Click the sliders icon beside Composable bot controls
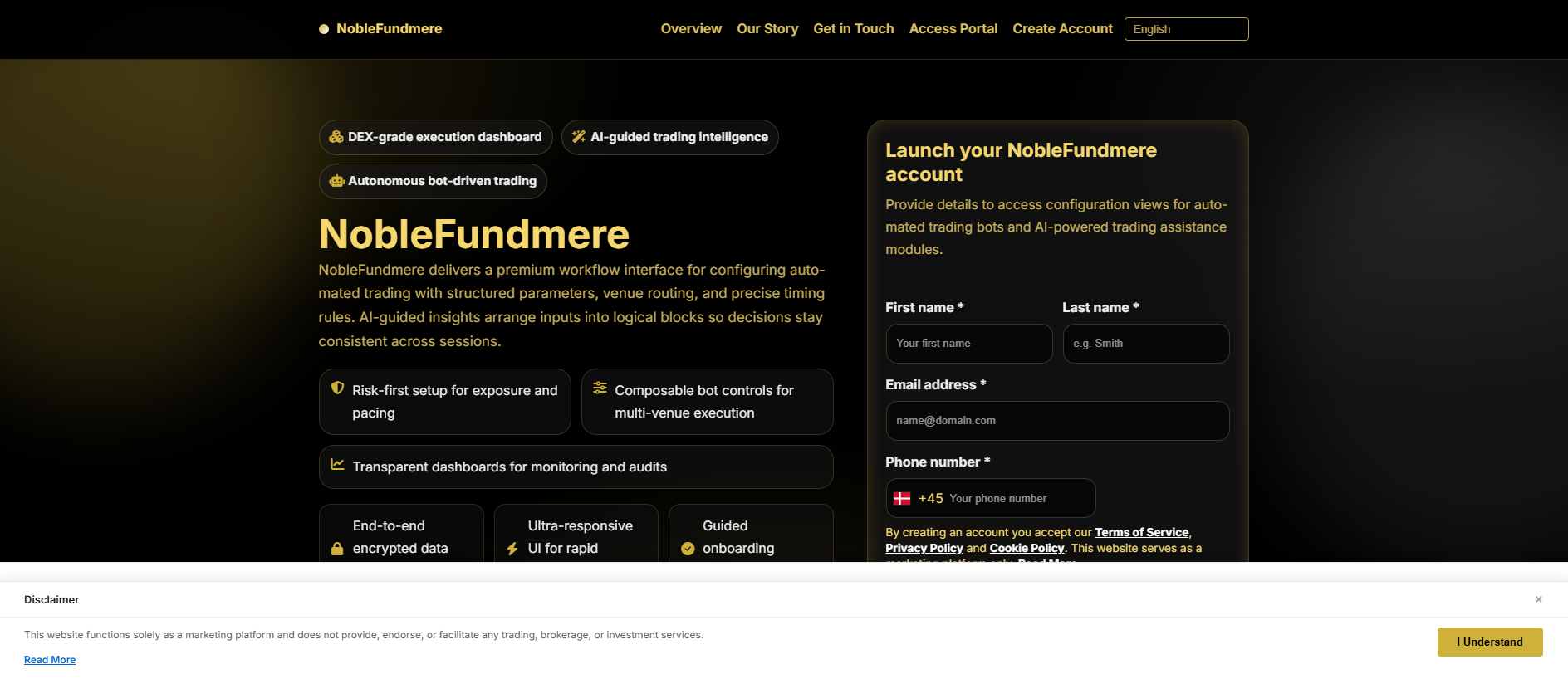 click(600, 388)
